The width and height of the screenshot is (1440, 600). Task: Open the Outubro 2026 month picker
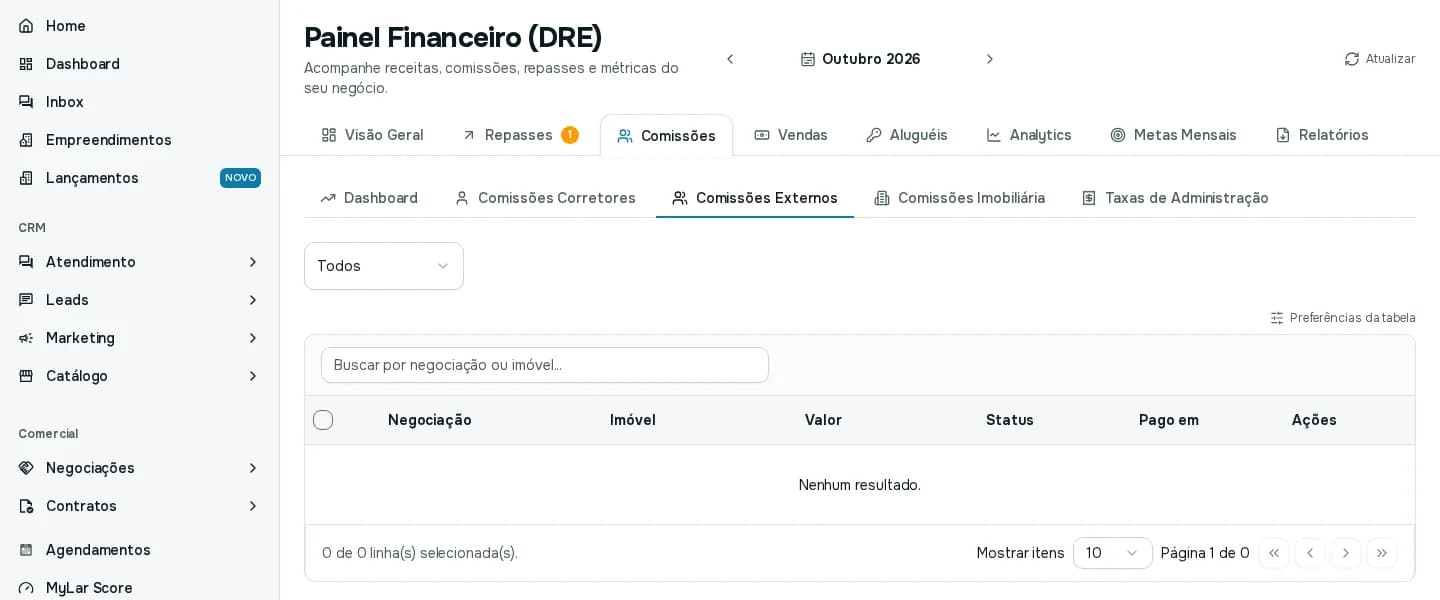(860, 59)
